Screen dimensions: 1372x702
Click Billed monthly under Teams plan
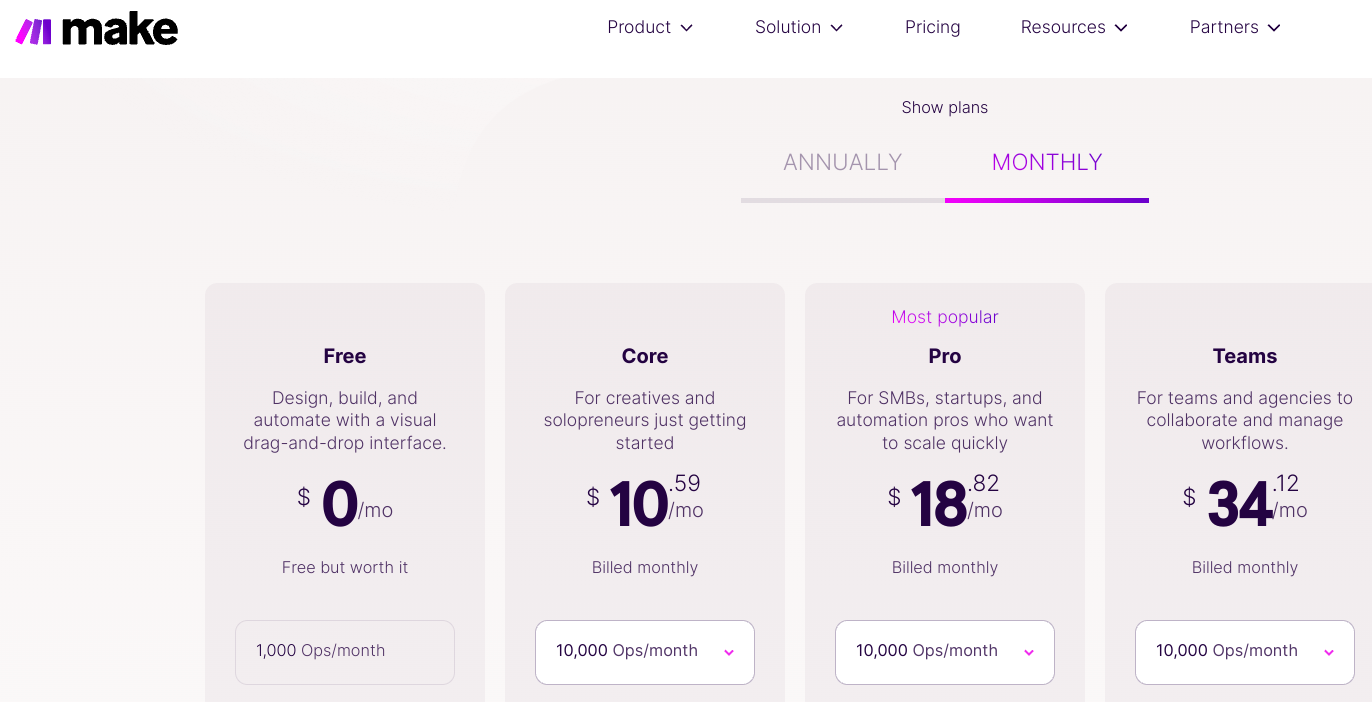coord(1245,567)
